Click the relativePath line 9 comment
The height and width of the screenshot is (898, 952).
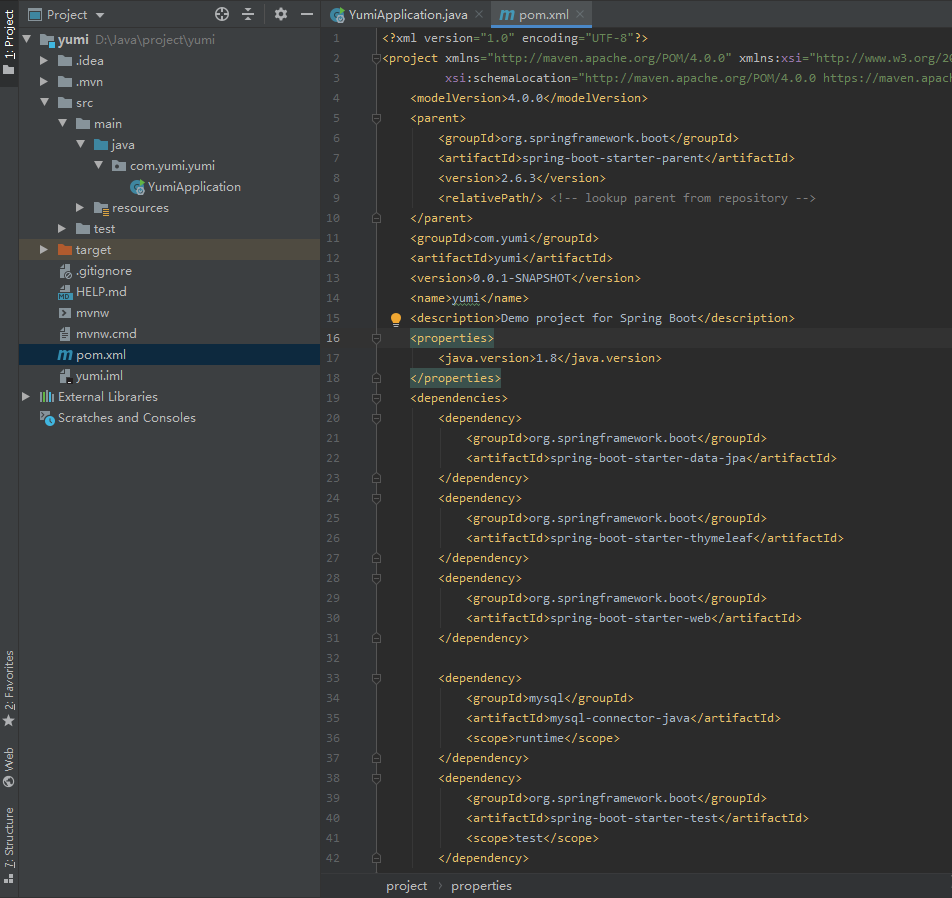coord(682,199)
